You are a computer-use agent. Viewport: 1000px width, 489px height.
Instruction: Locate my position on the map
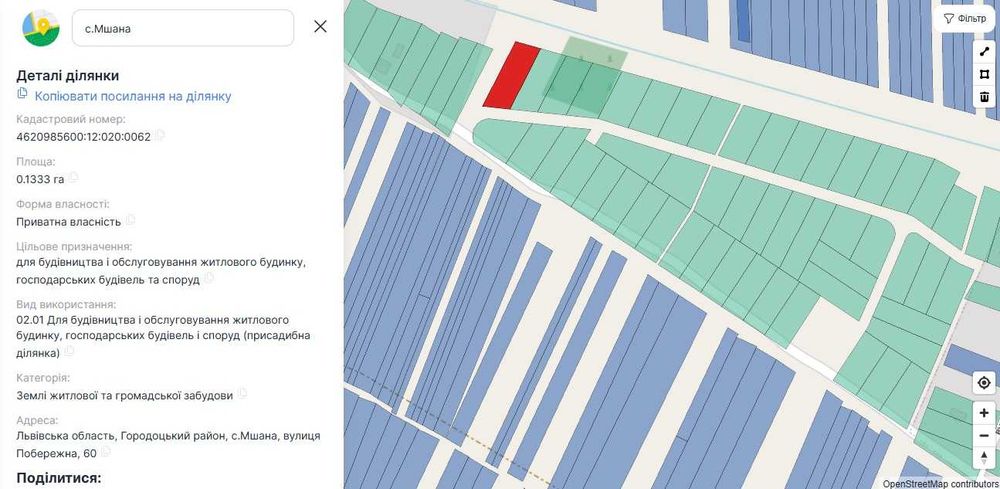click(984, 382)
